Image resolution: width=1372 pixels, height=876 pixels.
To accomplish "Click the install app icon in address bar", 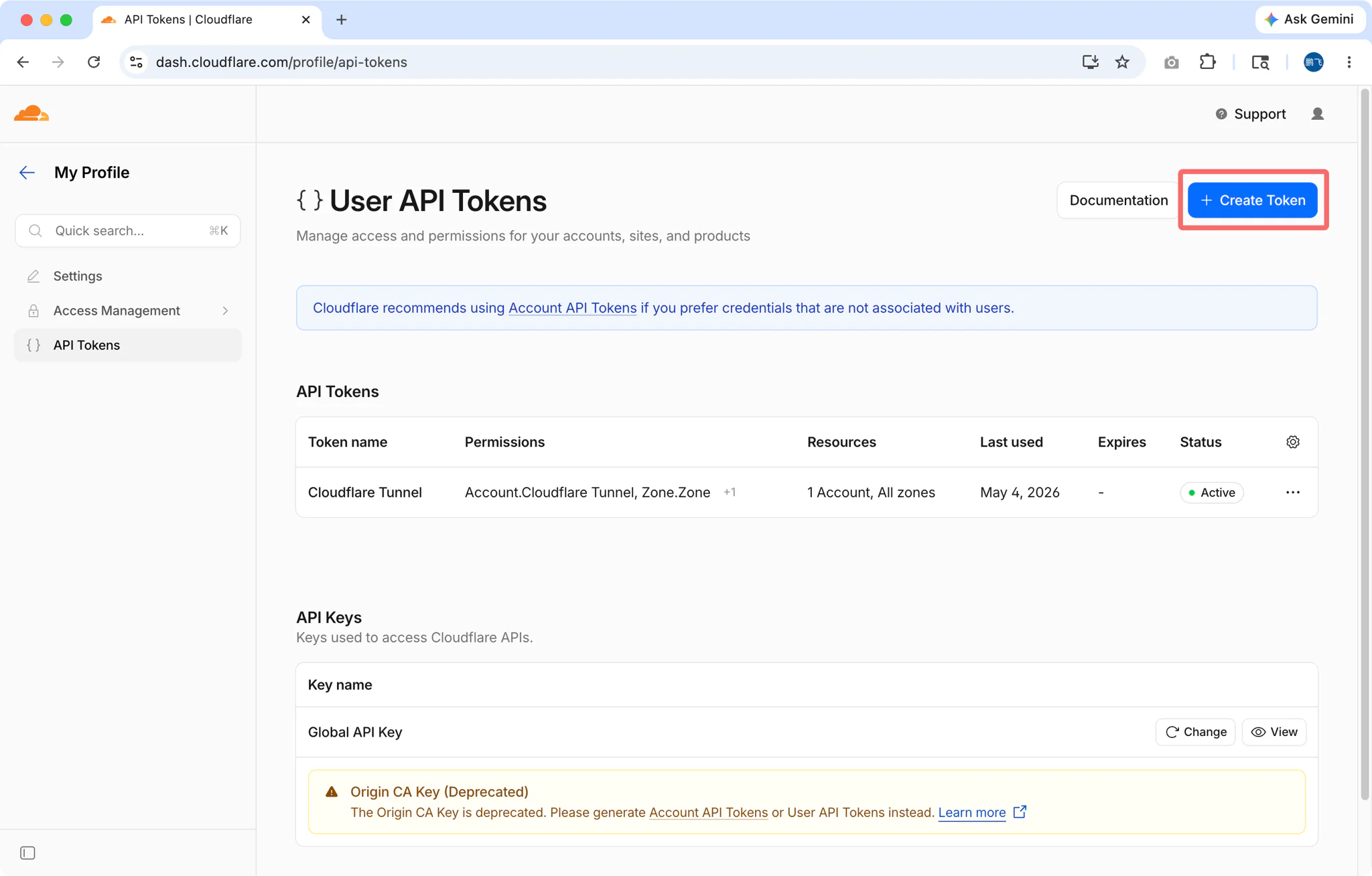I will [1091, 62].
